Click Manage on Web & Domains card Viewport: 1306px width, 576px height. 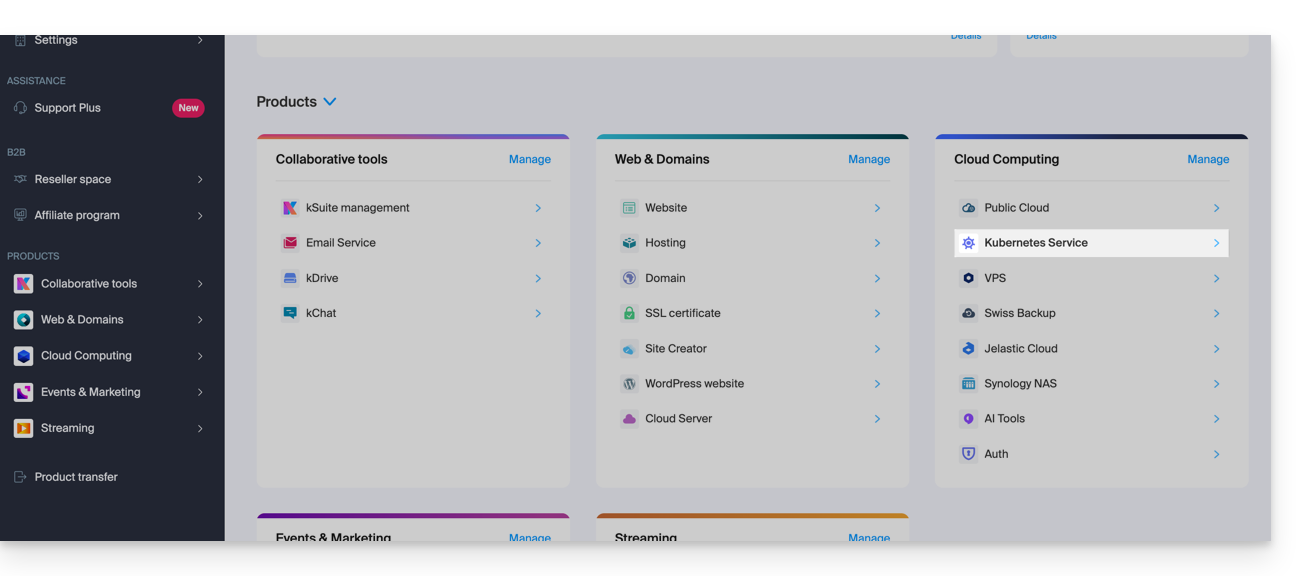click(869, 159)
